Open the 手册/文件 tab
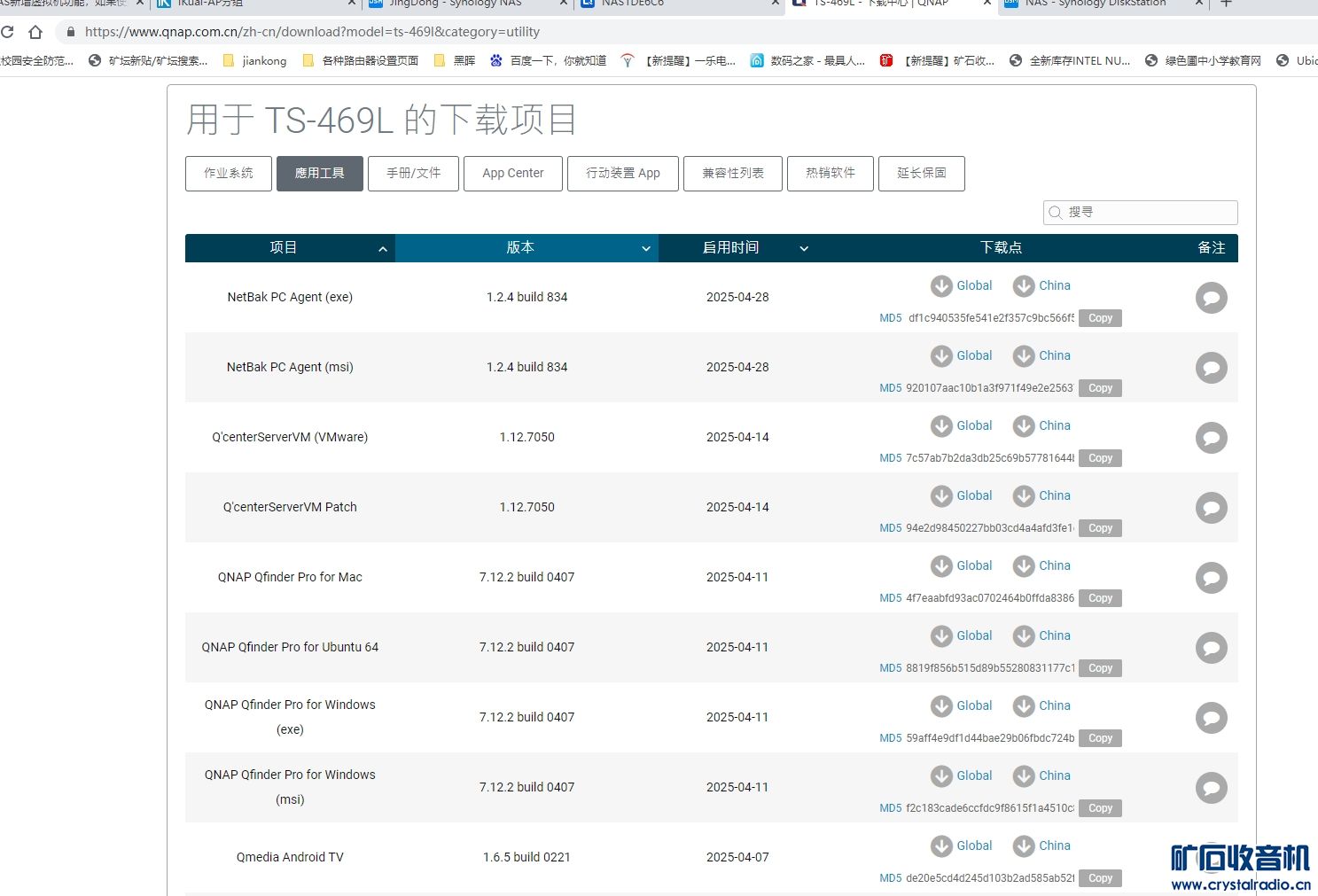The height and width of the screenshot is (896, 1318). point(414,174)
